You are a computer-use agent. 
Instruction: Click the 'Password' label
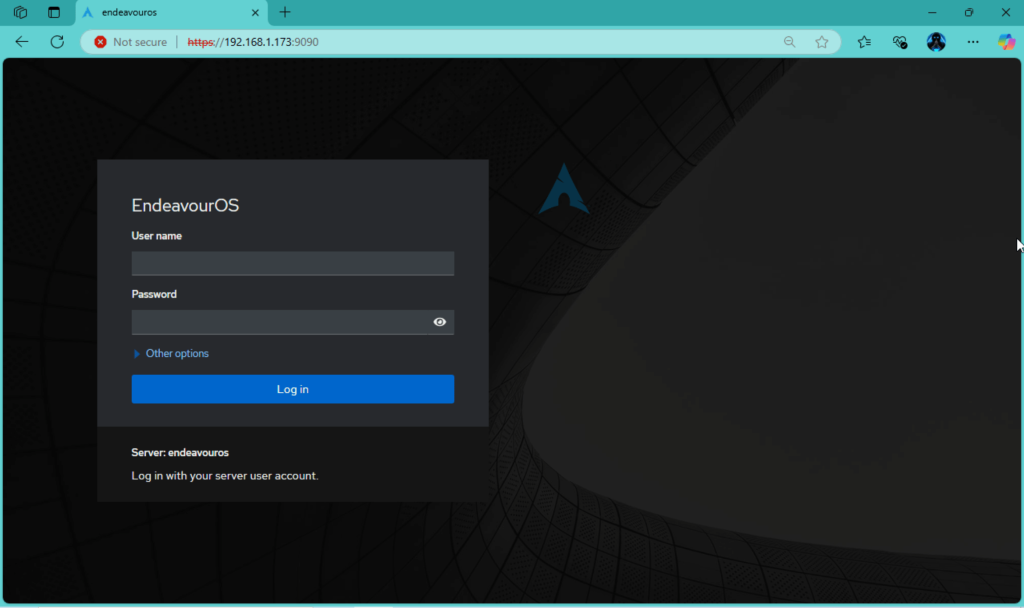pyautogui.click(x=154, y=295)
